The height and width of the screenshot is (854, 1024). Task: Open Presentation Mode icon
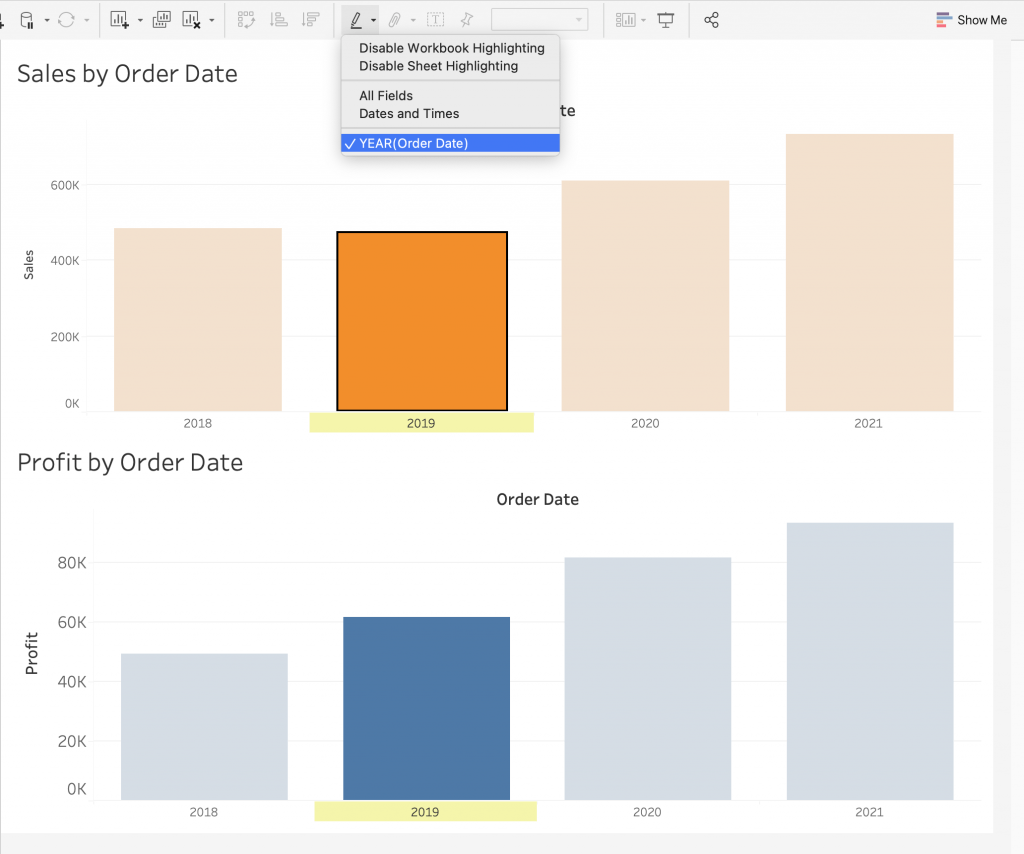pos(666,20)
